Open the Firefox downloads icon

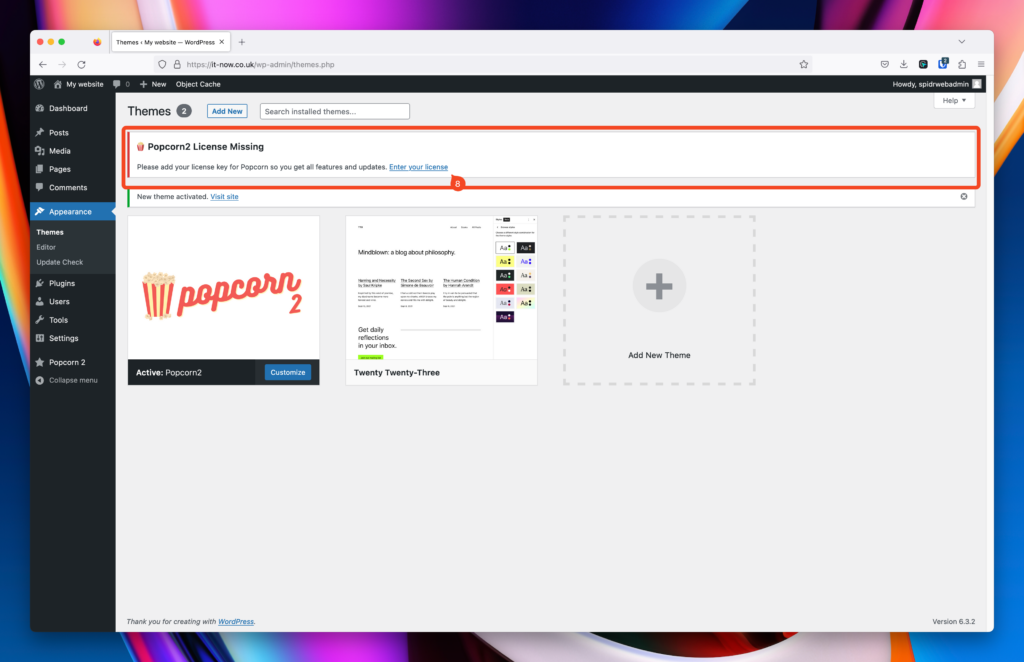[x=904, y=64]
